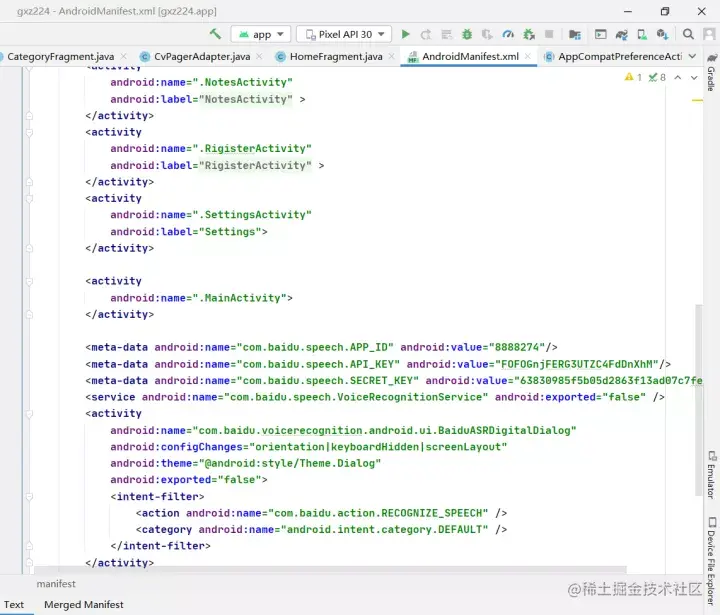Go to next highlighted error arrow

pos(694,77)
